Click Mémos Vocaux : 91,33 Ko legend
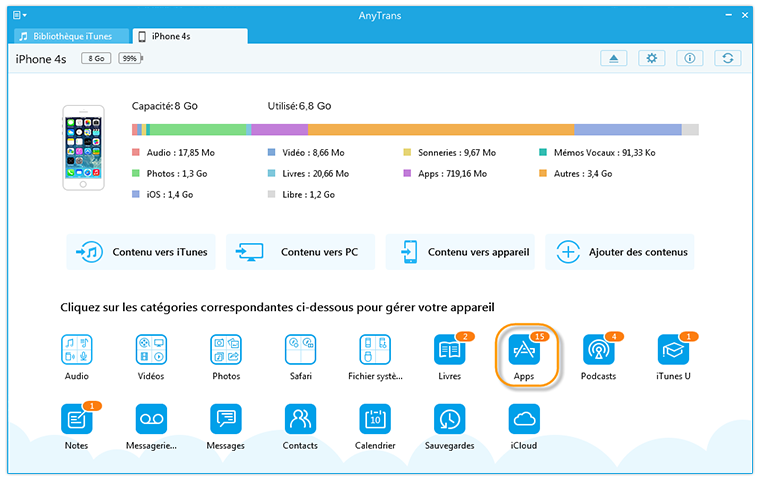Image resolution: width=760 pixels, height=481 pixels. (x=597, y=153)
